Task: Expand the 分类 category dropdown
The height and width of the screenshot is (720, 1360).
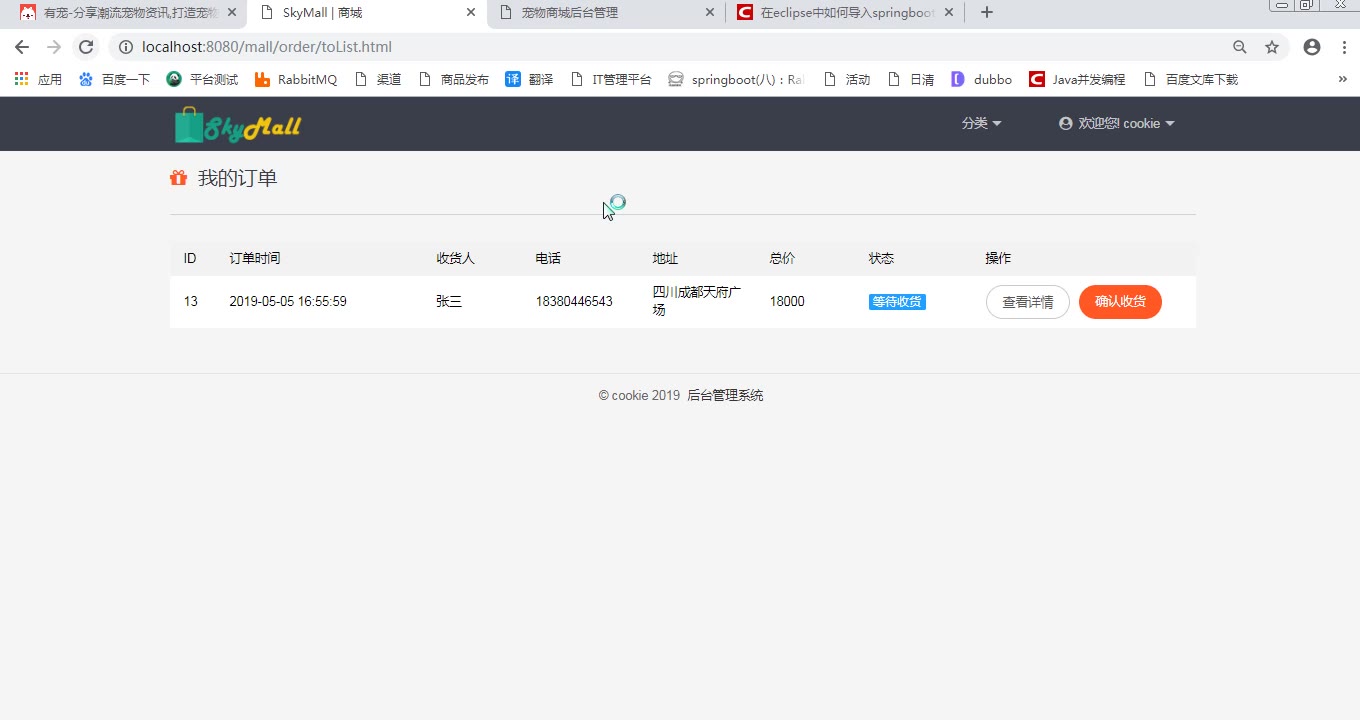Action: [981, 123]
